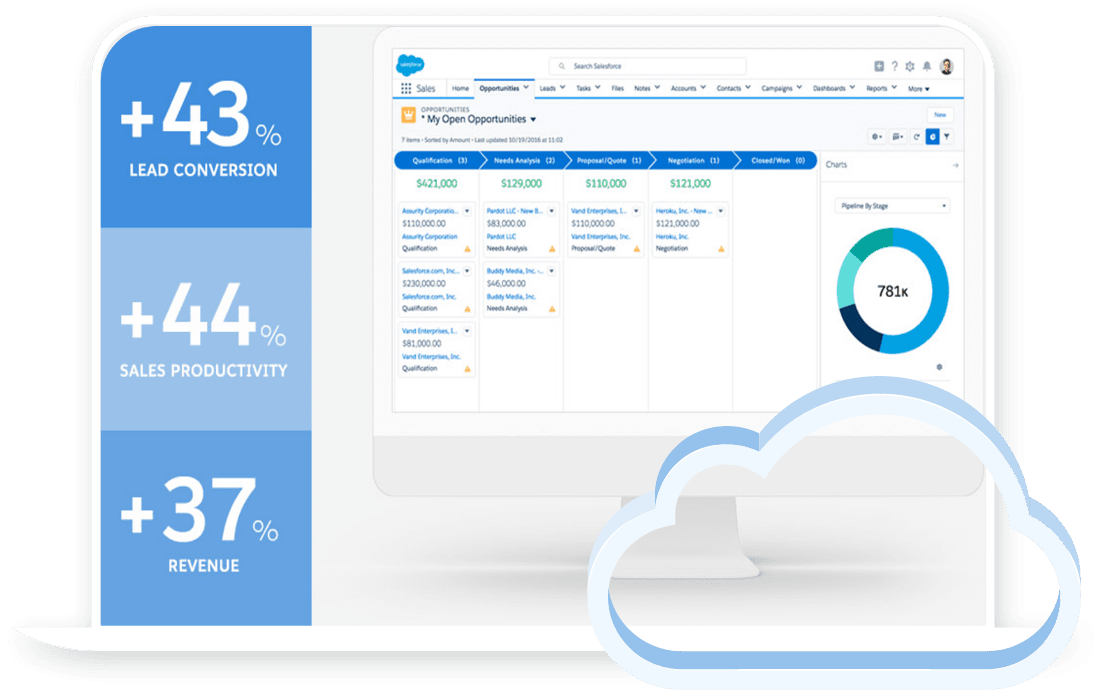Click the Opportunities crown icon
Image resolution: width=1095 pixels, height=690 pixels.
point(409,115)
